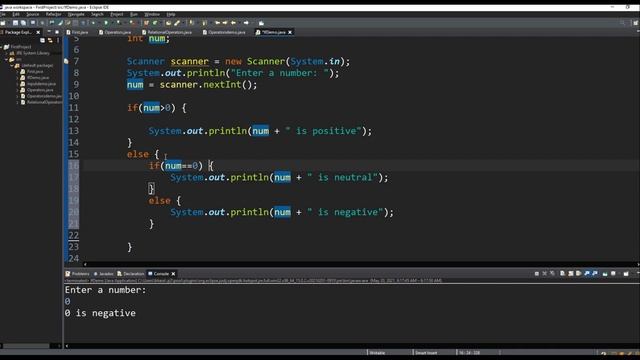Click the New file toolbar icon
The height and width of the screenshot is (360, 640).
tap(3, 22)
